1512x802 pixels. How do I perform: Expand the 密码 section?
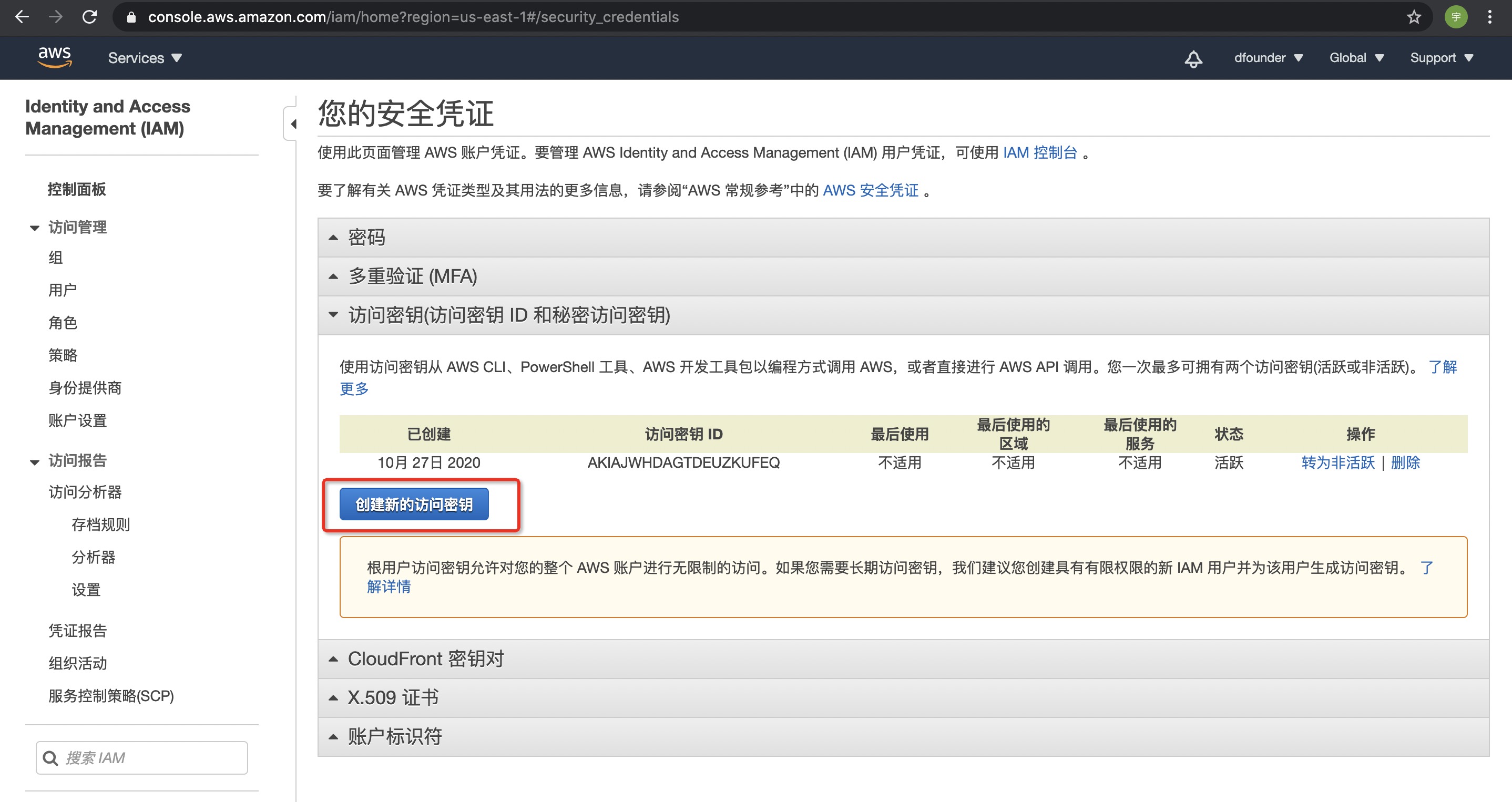367,238
